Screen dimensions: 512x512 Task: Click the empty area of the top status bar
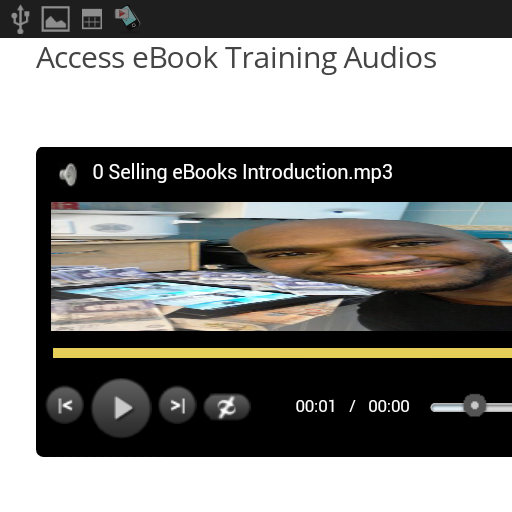pos(327,19)
